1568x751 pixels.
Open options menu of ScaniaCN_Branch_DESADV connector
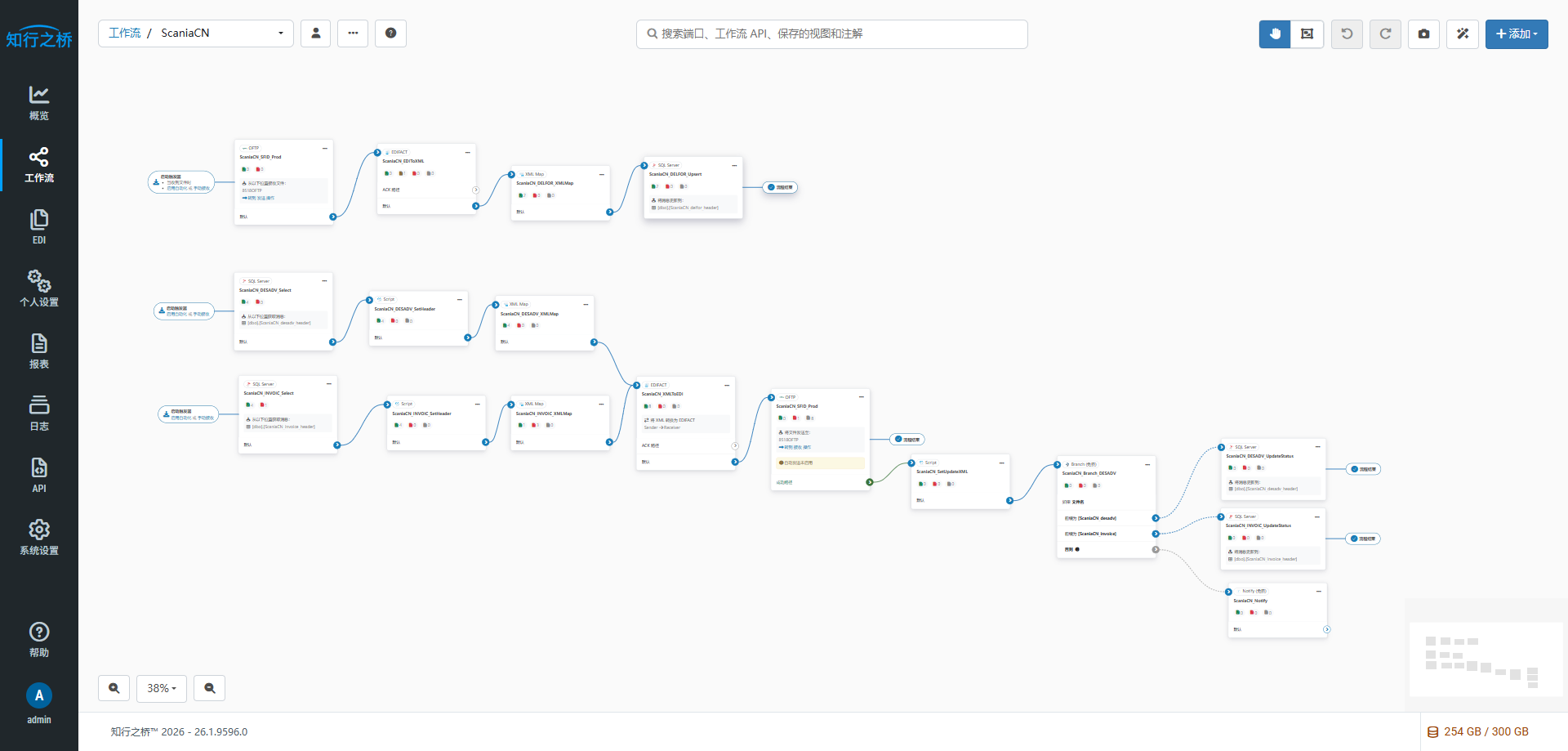(x=1147, y=464)
